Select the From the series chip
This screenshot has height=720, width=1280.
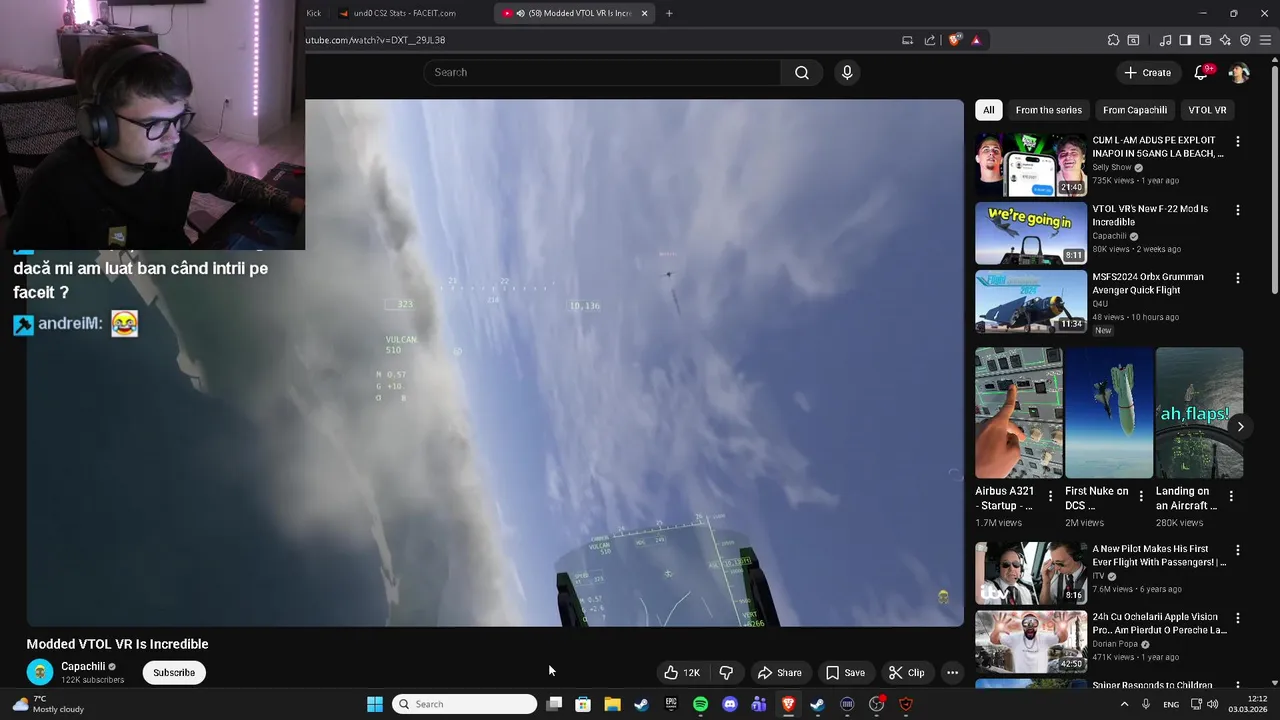click(1048, 110)
